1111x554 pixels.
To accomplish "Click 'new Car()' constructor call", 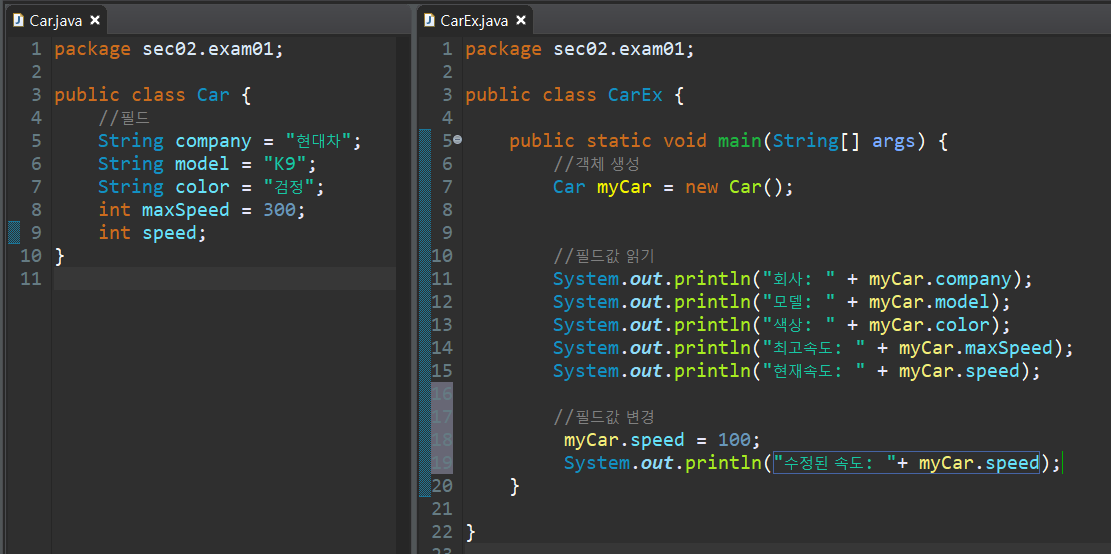I will click(x=733, y=187).
